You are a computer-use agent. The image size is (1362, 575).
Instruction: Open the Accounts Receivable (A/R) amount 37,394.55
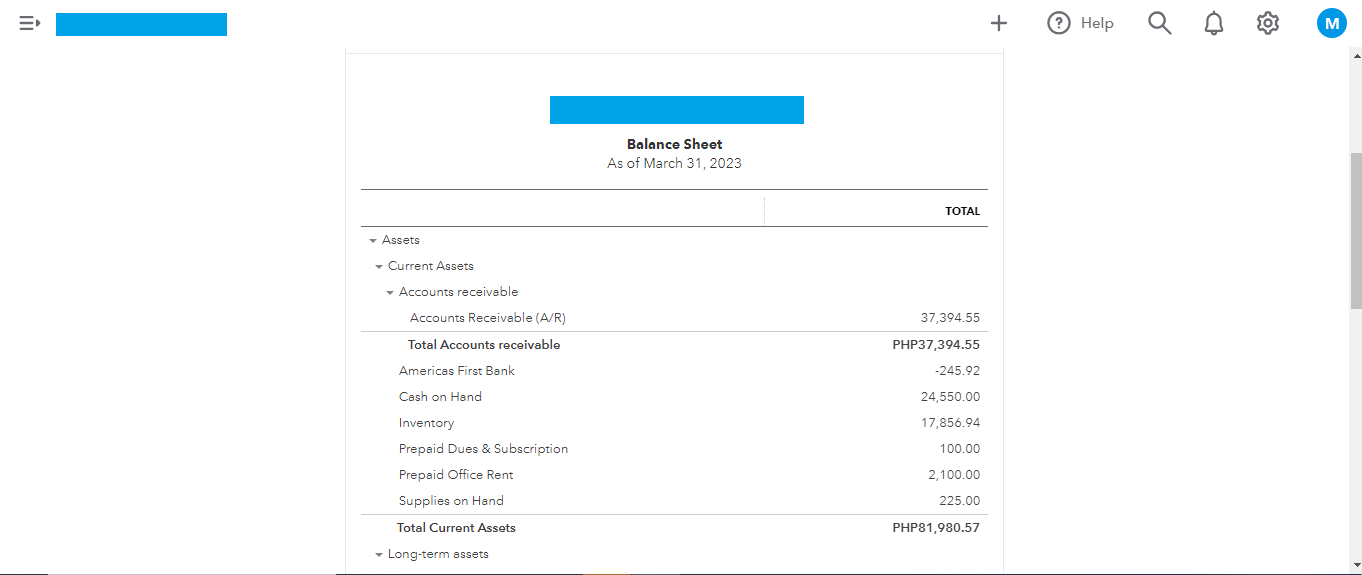click(950, 318)
